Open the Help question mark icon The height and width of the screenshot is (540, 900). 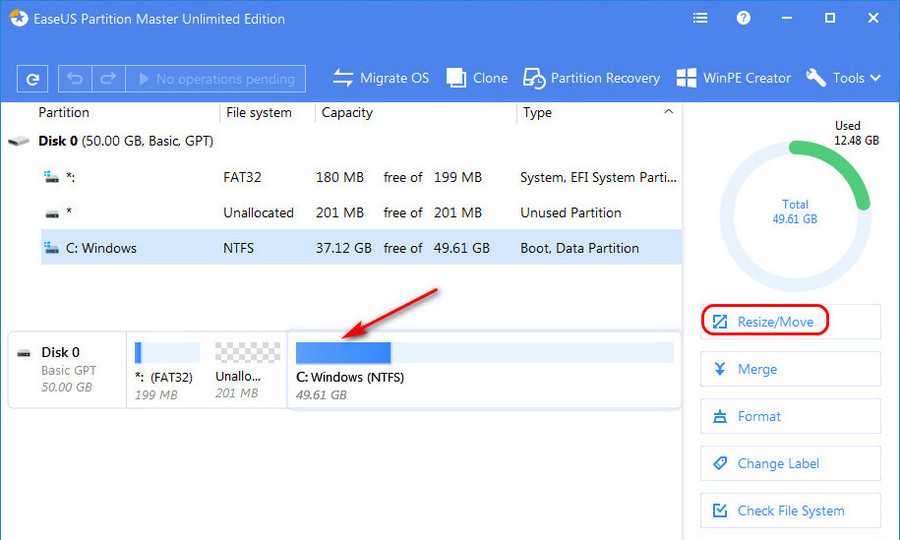point(743,18)
